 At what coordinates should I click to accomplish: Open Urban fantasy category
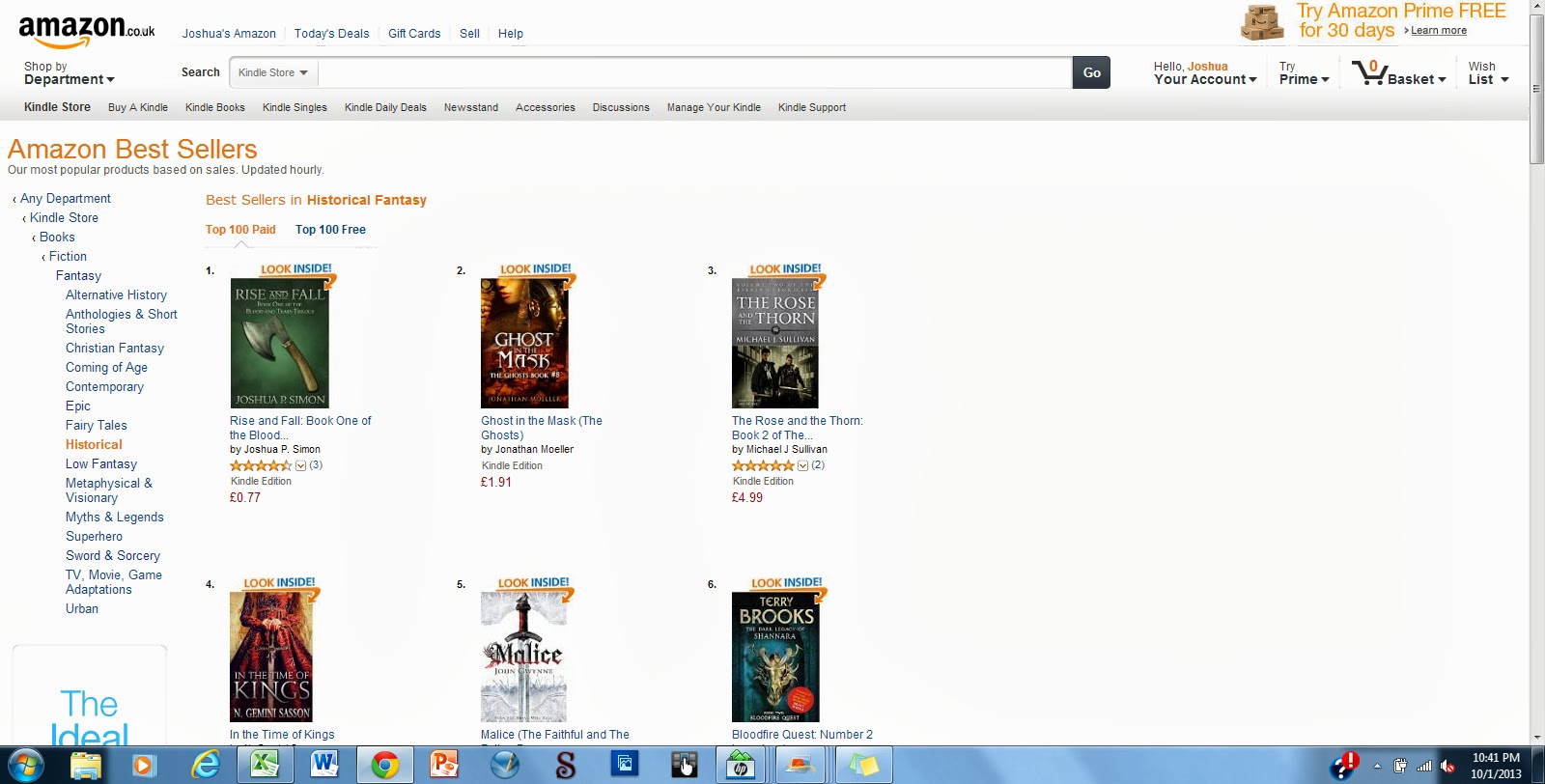82,609
